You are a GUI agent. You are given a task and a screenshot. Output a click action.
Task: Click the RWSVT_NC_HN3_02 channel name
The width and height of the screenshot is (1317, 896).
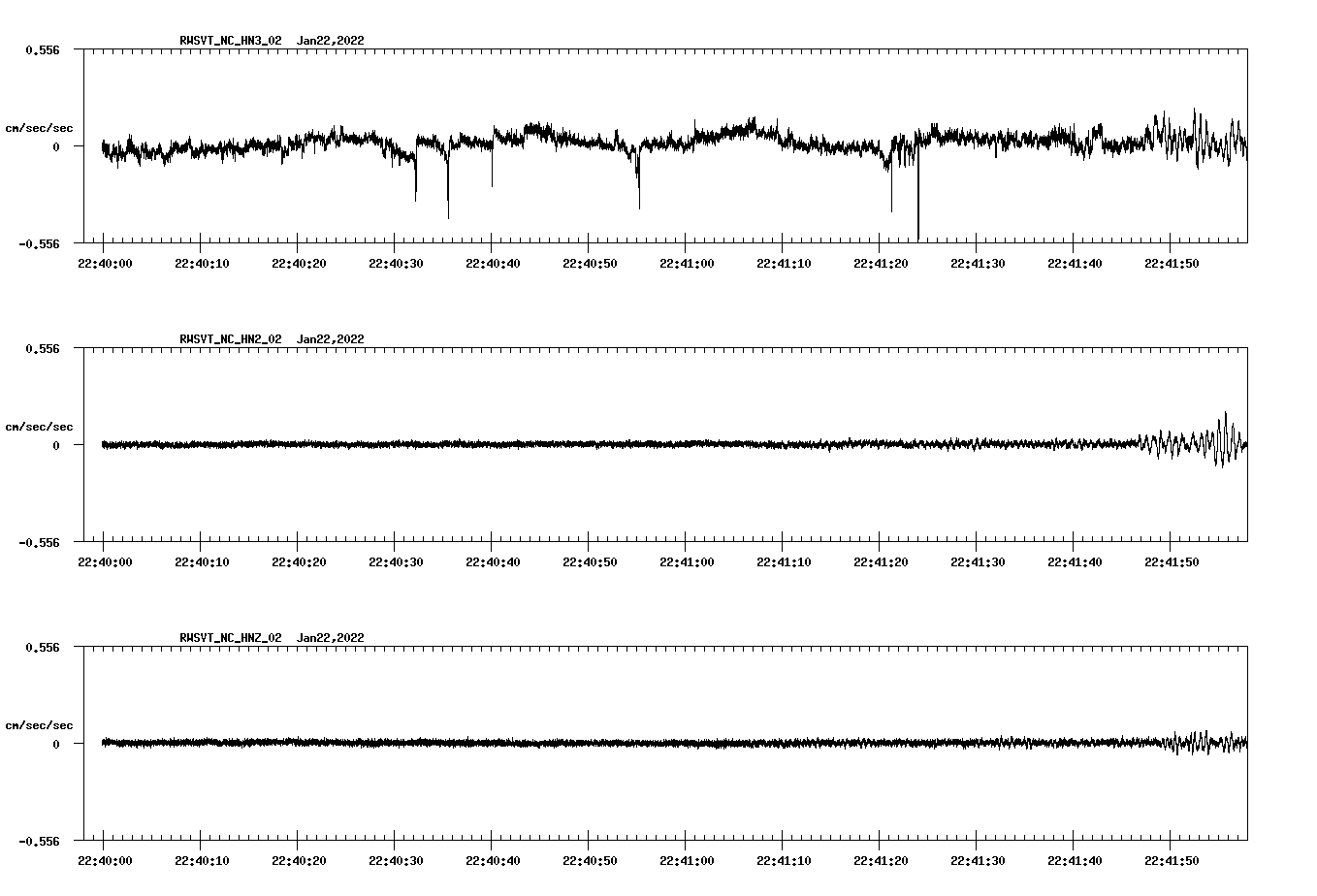tap(231, 41)
